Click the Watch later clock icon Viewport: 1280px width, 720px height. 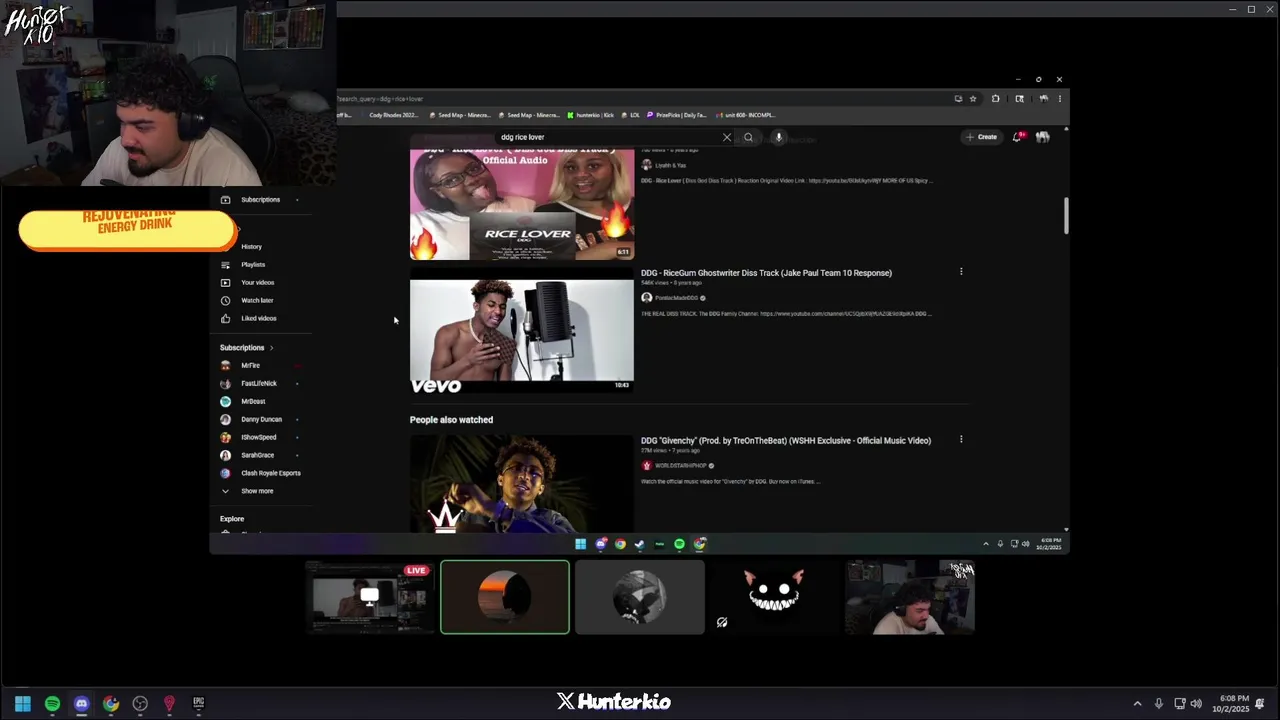[x=225, y=300]
